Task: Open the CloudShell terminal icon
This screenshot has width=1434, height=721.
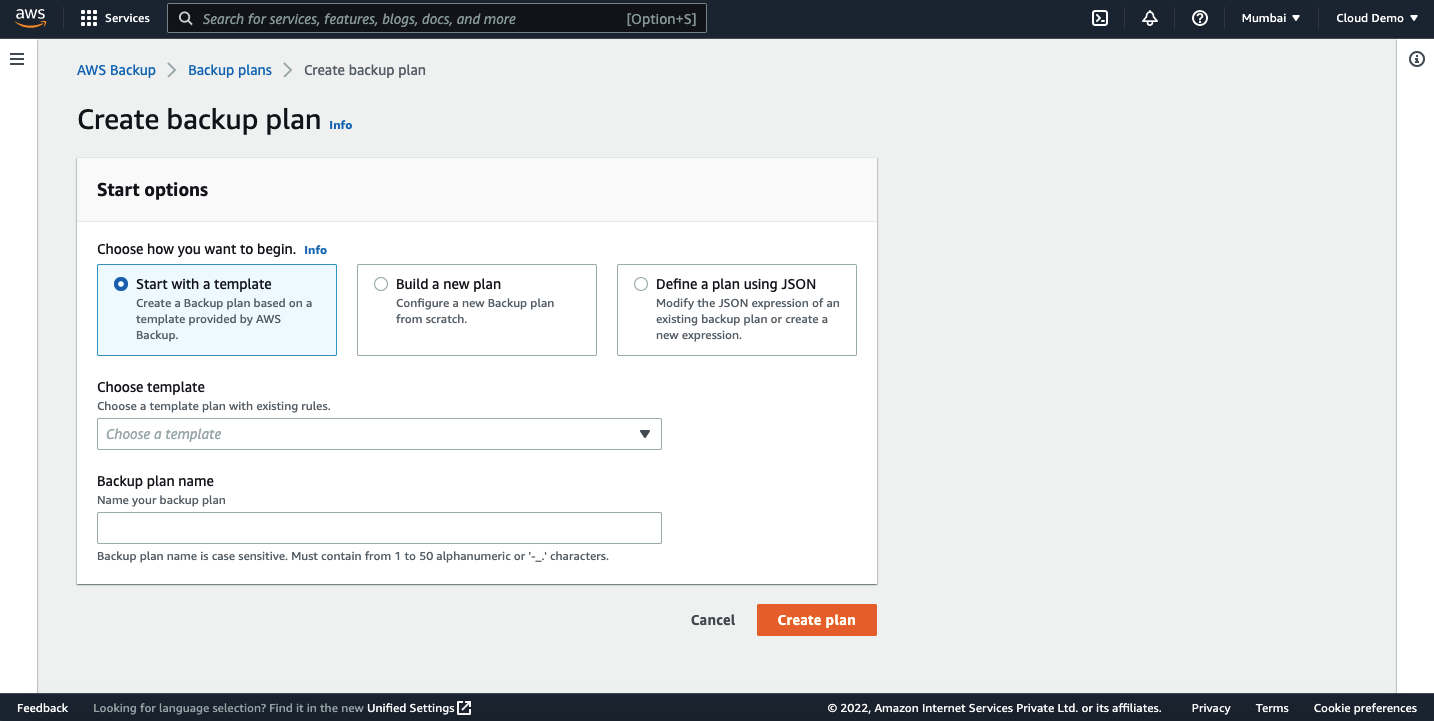Action: coord(1100,18)
